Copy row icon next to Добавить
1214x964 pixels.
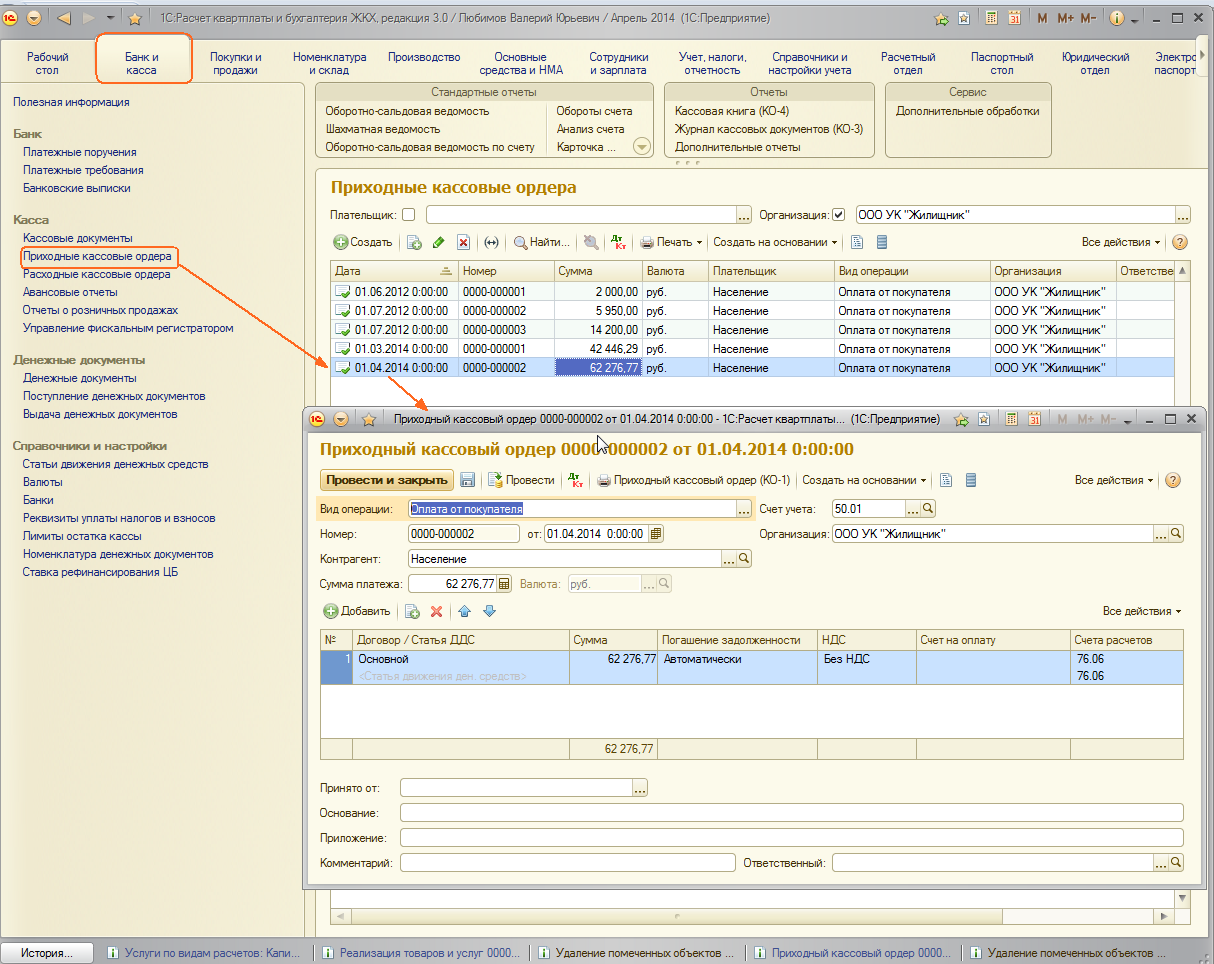click(412, 611)
